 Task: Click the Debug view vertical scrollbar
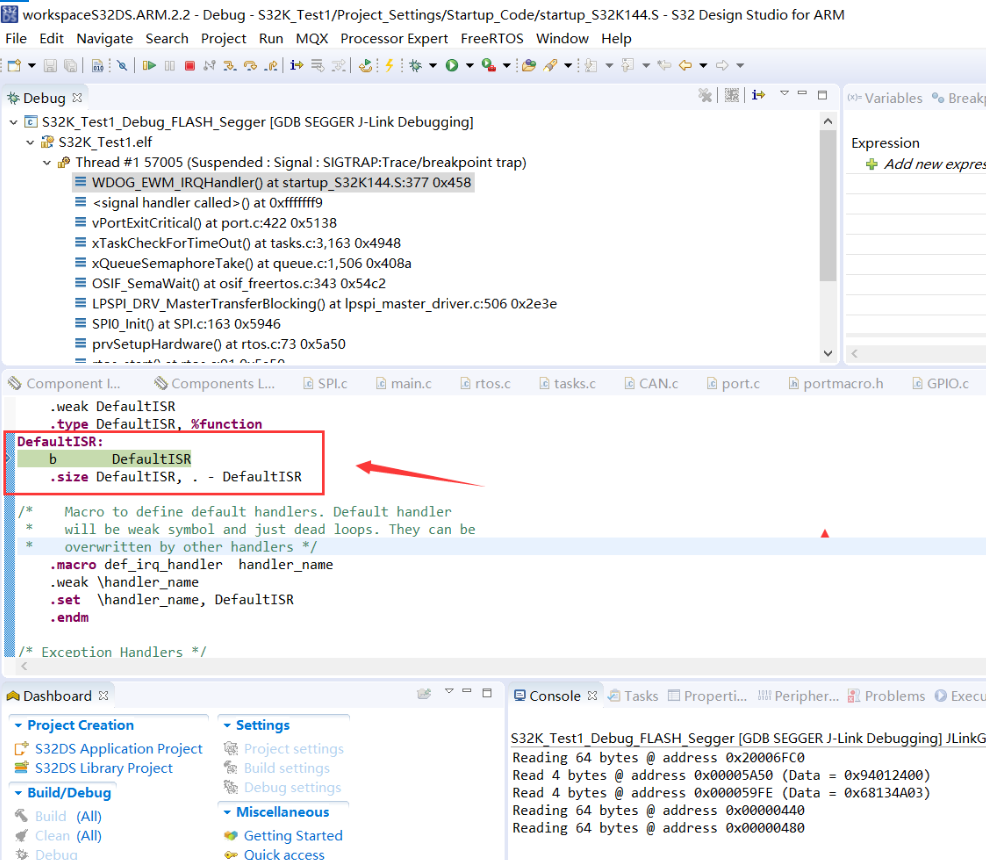[828, 236]
